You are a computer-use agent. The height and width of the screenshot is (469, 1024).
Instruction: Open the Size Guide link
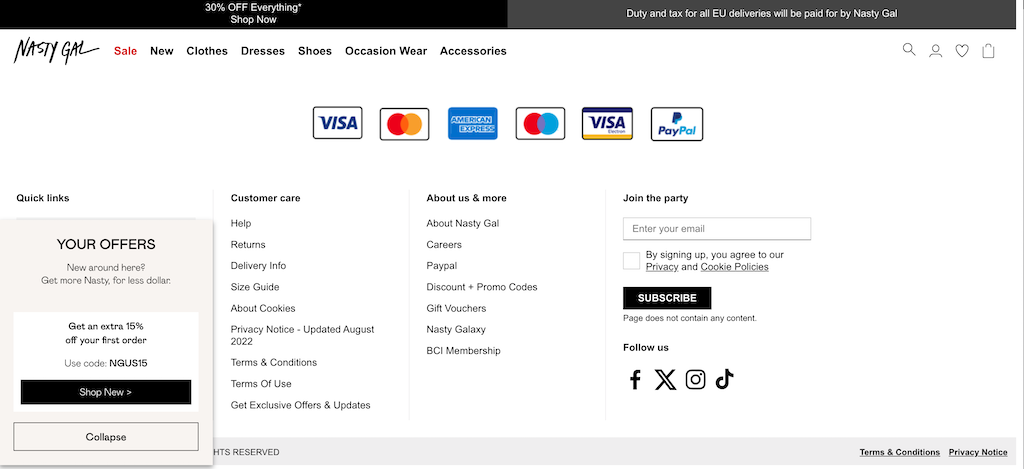[255, 287]
